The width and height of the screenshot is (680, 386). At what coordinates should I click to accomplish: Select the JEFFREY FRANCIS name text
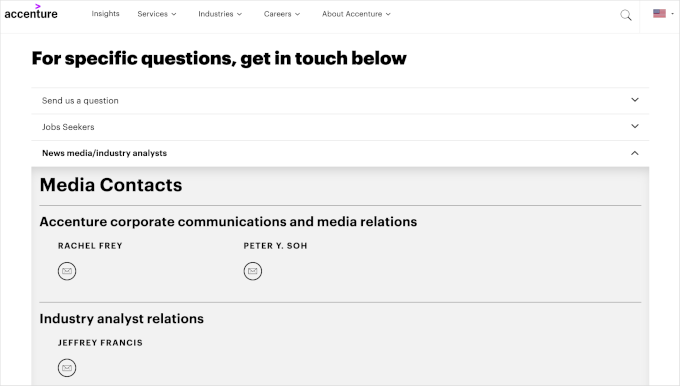coord(100,343)
